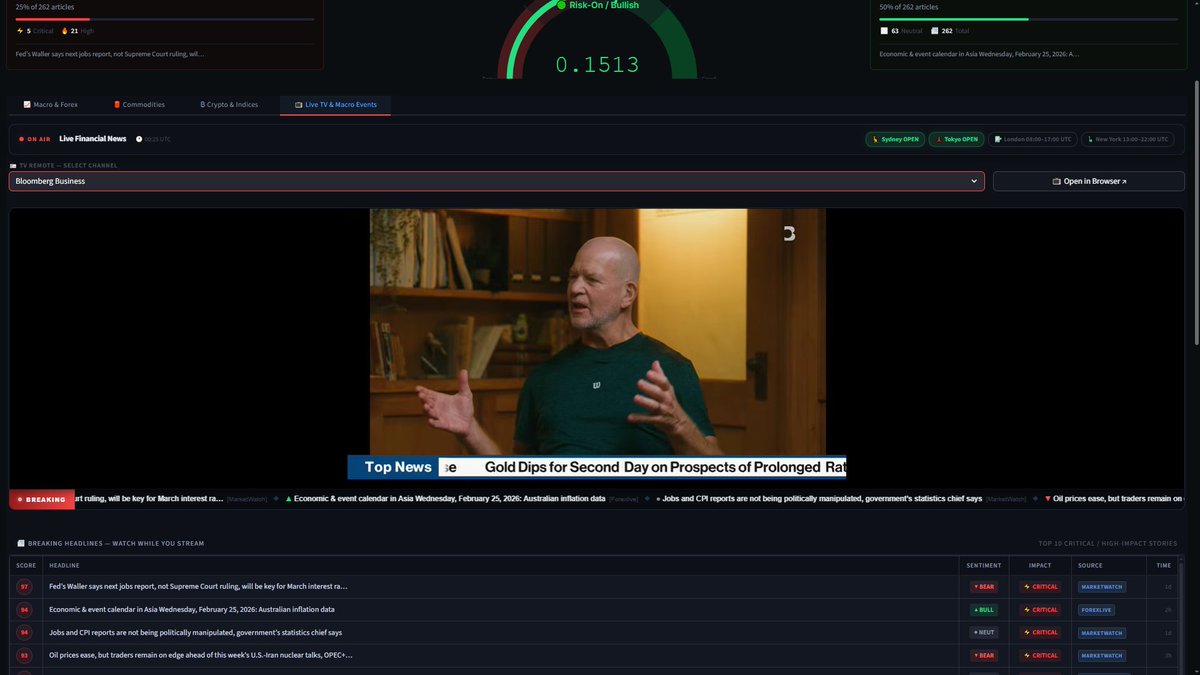Click the London 08:00–17:00 UTC session badge

click(1033, 139)
